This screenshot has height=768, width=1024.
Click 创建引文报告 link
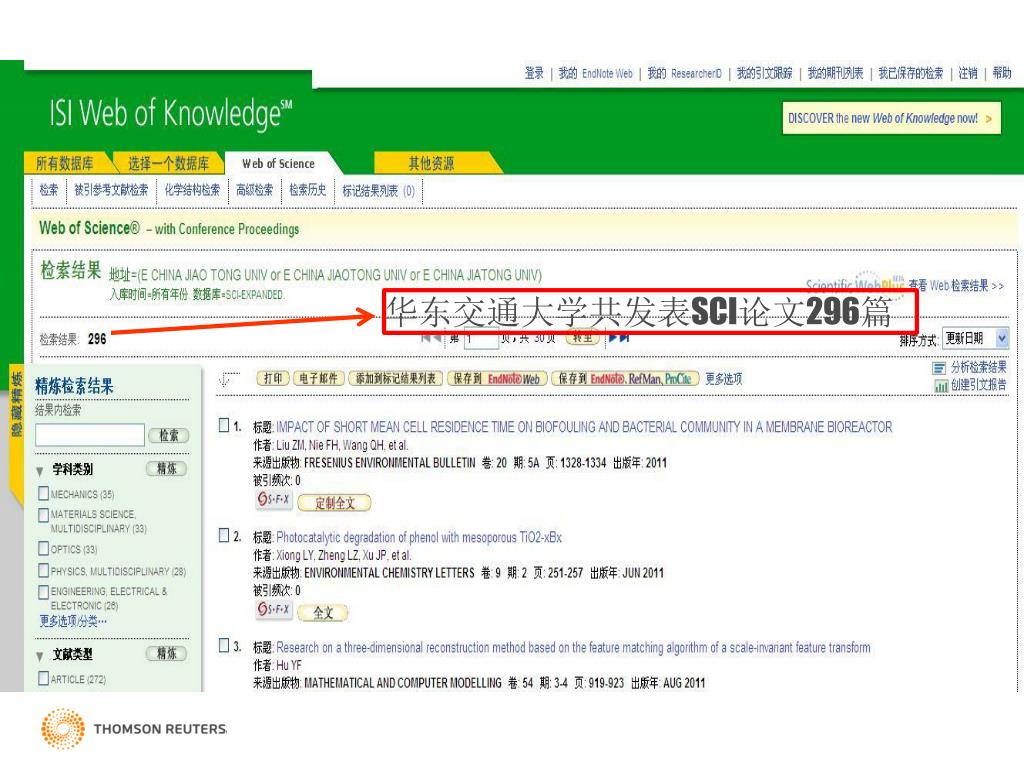[x=978, y=385]
